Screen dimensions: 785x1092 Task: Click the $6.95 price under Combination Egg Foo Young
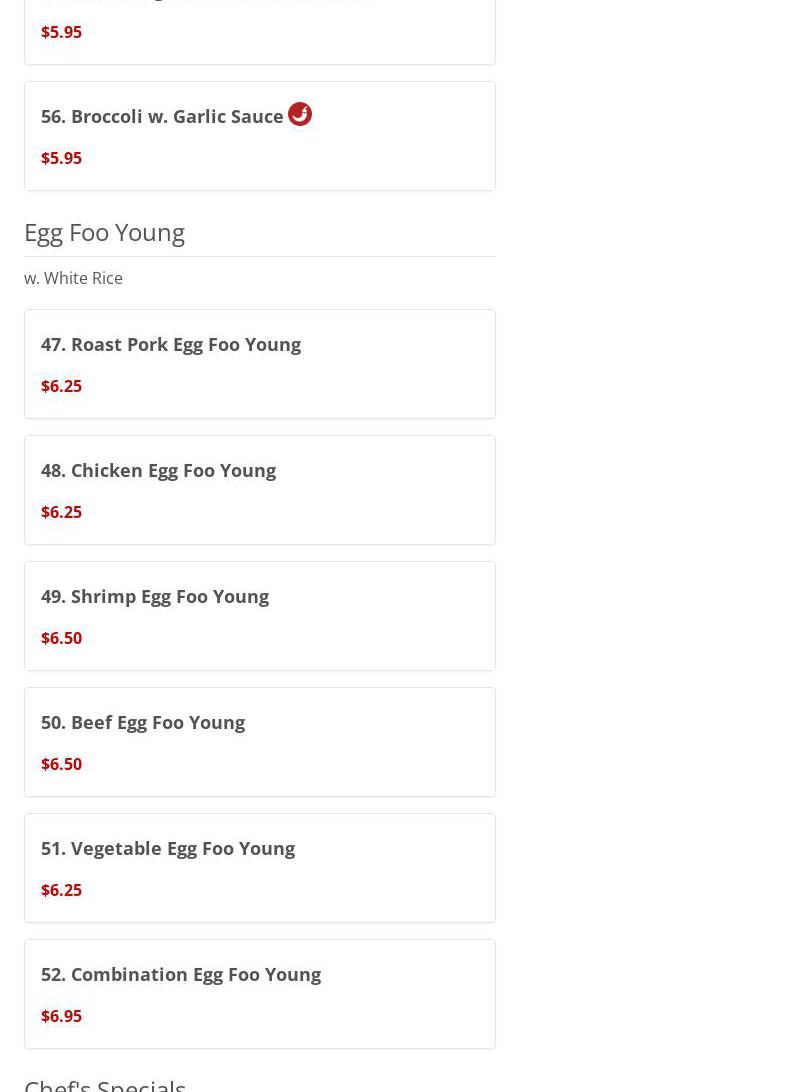click(x=61, y=1016)
